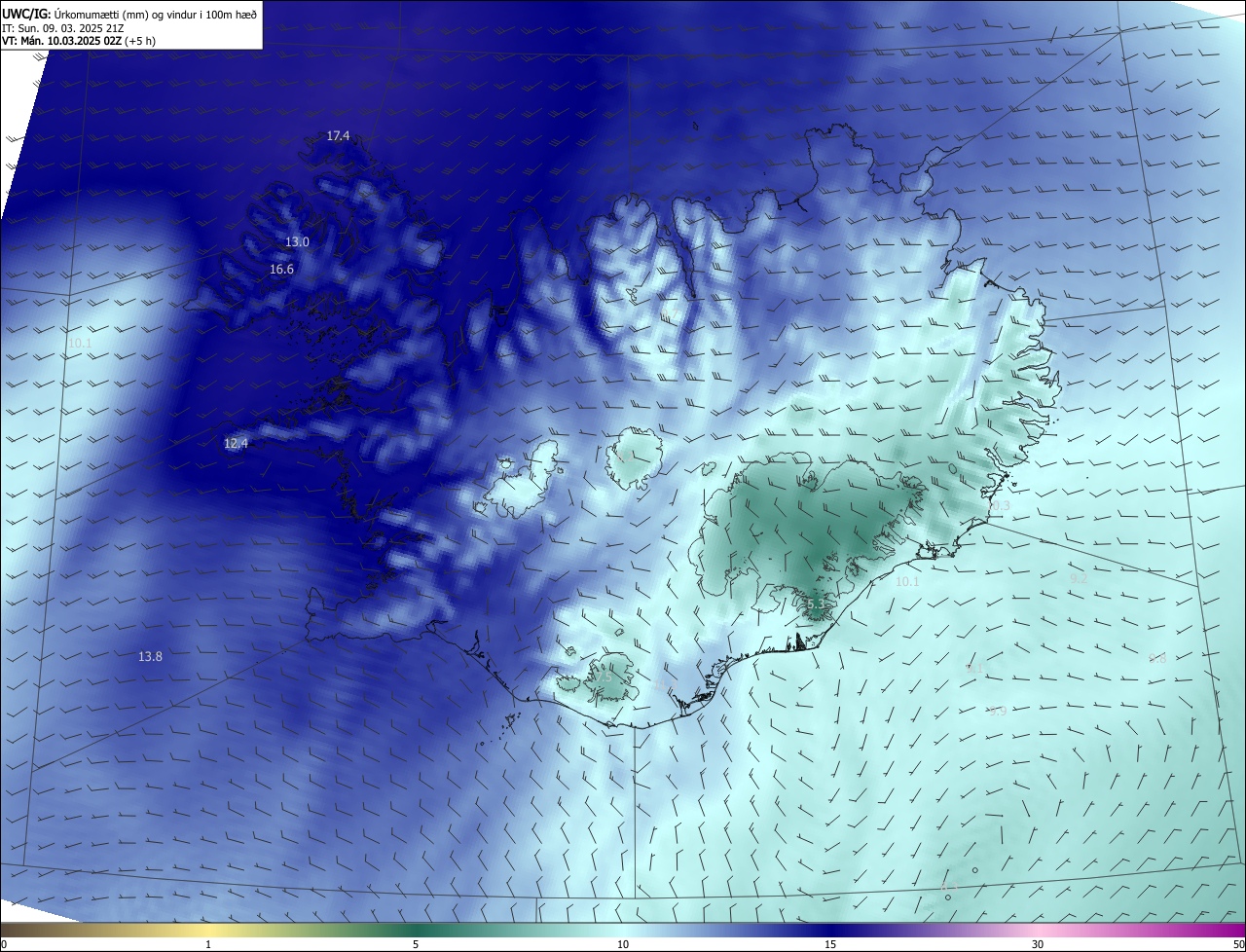Click the 0 tick on the color scale
The height and width of the screenshot is (952, 1246).
click(x=4, y=944)
